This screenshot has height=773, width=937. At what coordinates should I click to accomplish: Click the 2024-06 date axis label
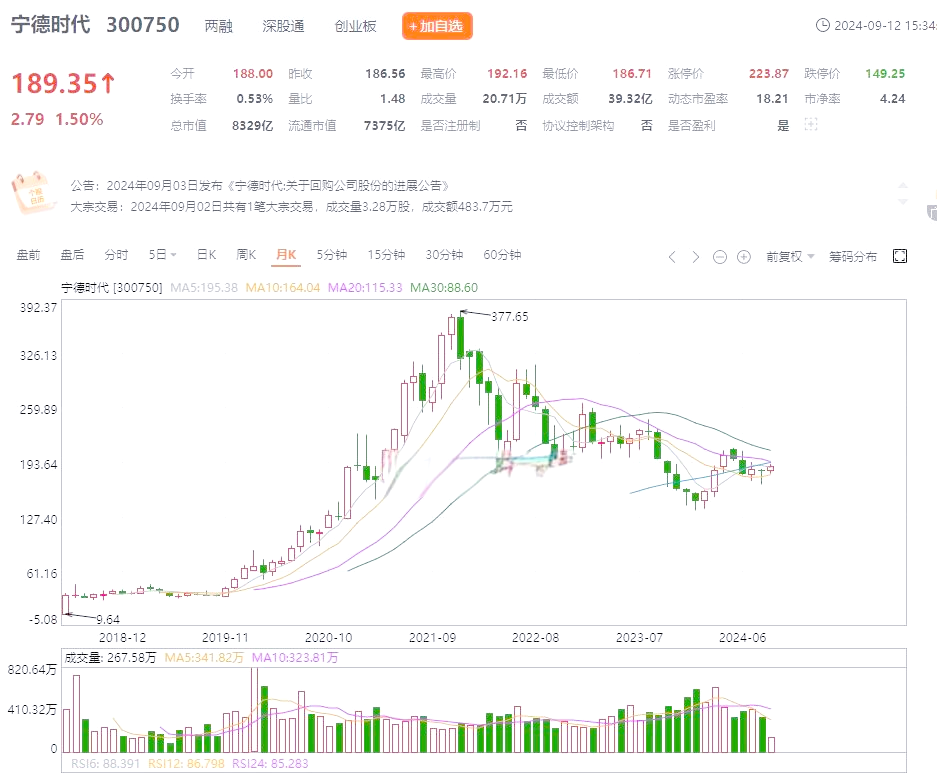pyautogui.click(x=742, y=638)
